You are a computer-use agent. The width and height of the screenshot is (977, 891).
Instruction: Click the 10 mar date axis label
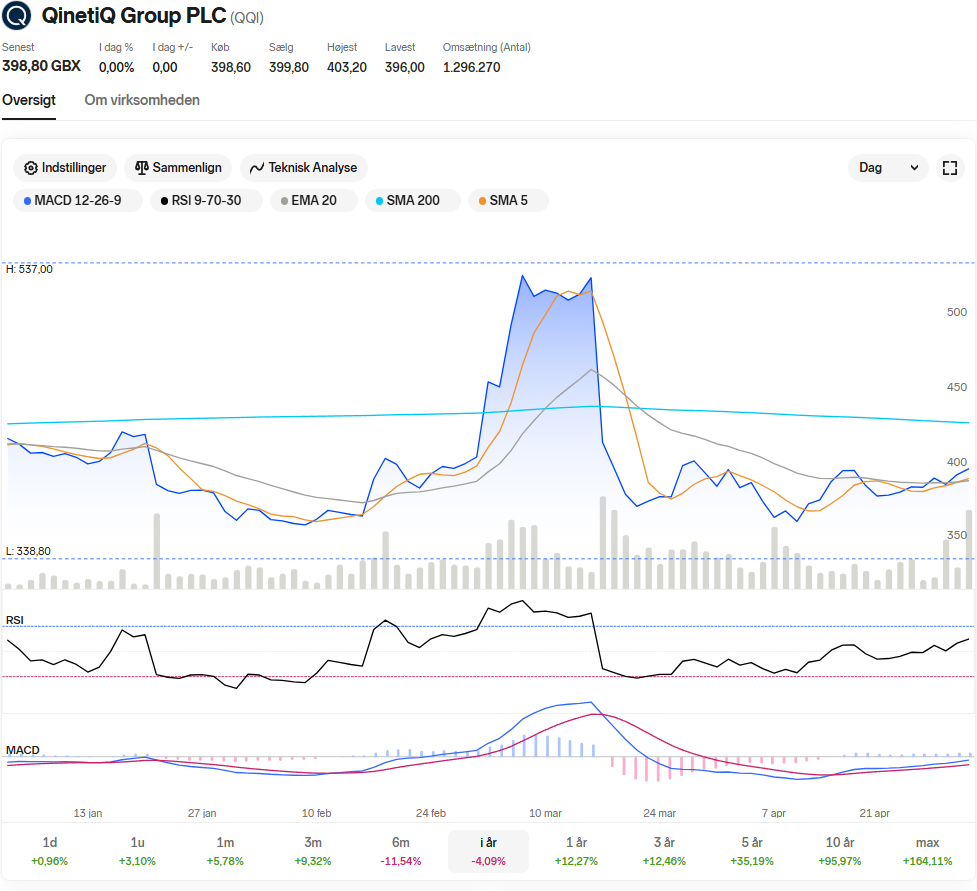click(x=545, y=813)
